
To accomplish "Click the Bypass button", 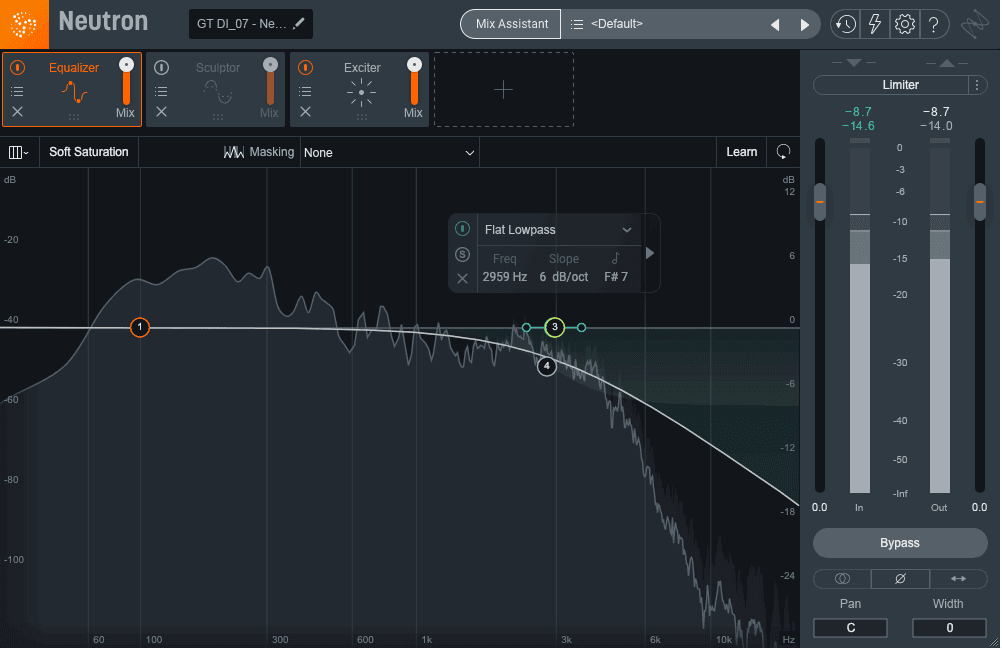I will 900,543.
